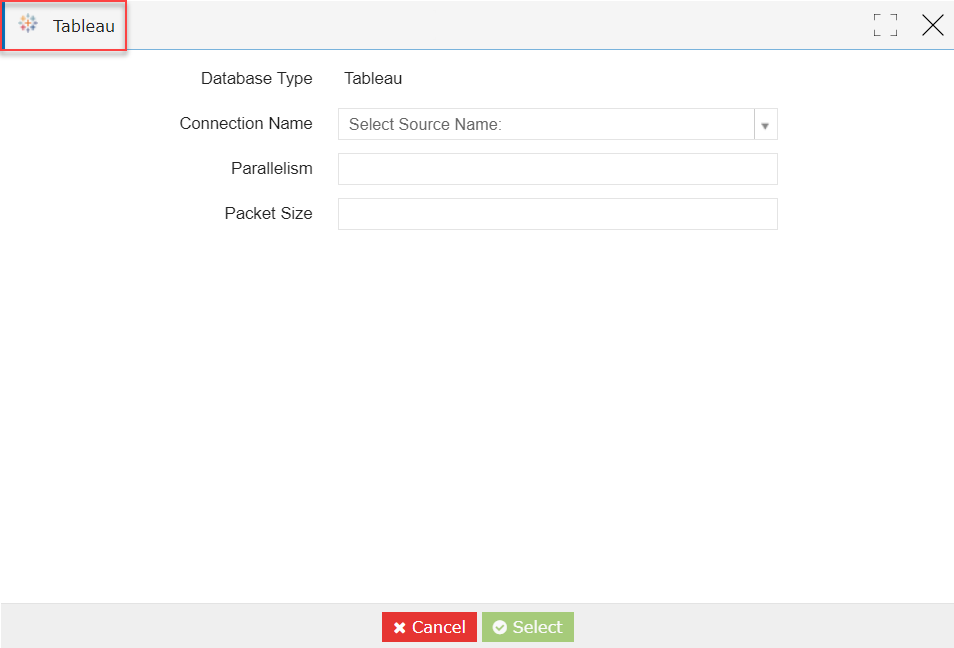Click the Database Type label

coord(256,79)
